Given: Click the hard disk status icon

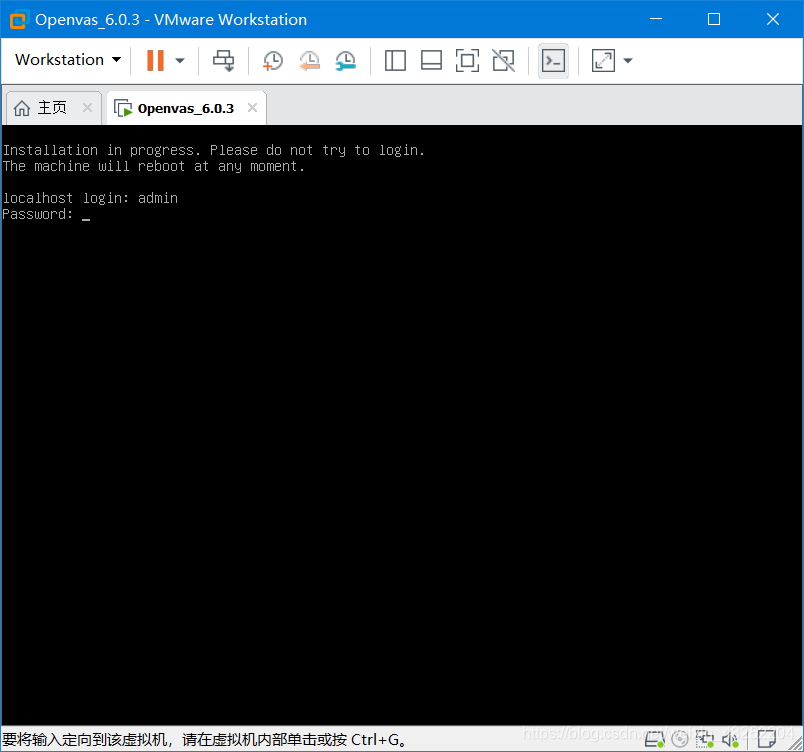Looking at the screenshot, I should point(654,739).
